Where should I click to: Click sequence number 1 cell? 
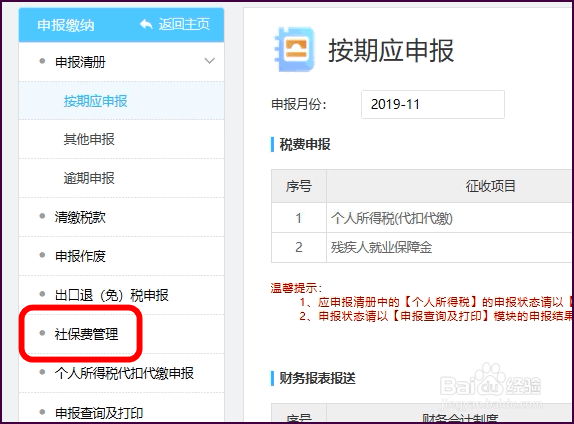tap(299, 218)
